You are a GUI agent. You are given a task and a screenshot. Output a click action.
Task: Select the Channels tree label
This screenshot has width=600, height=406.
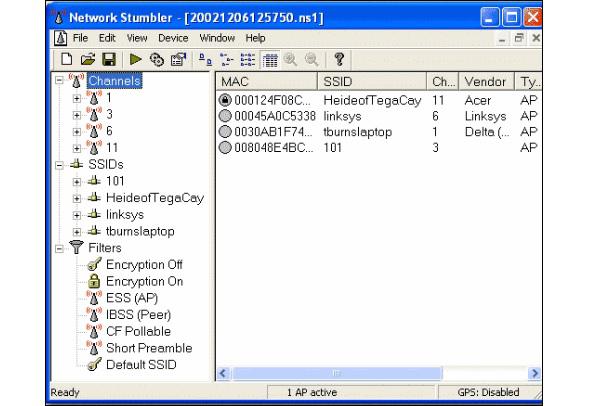click(114, 81)
